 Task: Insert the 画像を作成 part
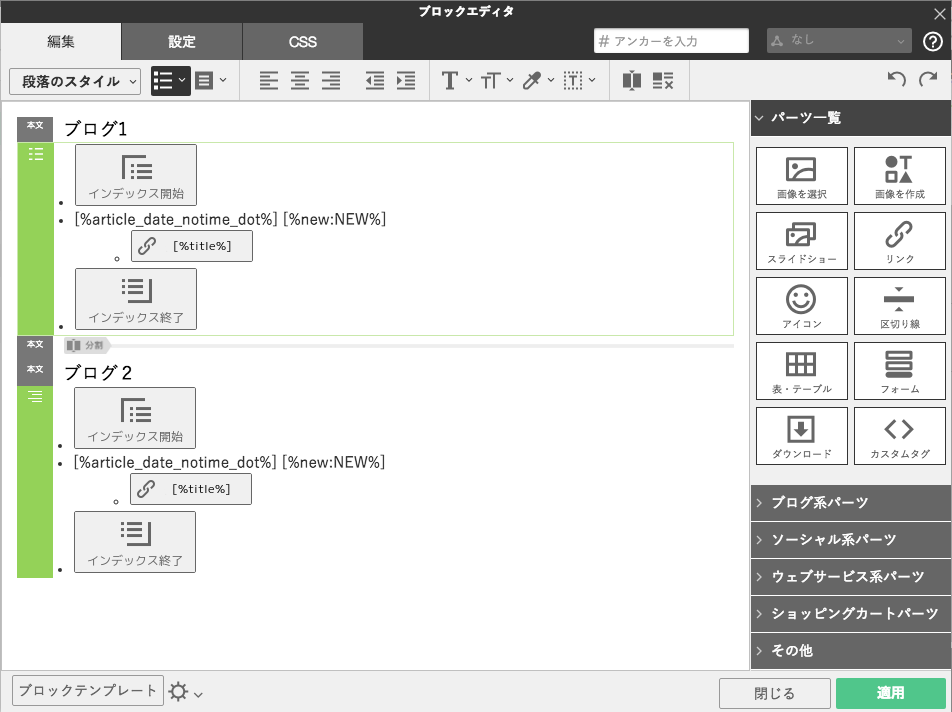click(x=900, y=176)
